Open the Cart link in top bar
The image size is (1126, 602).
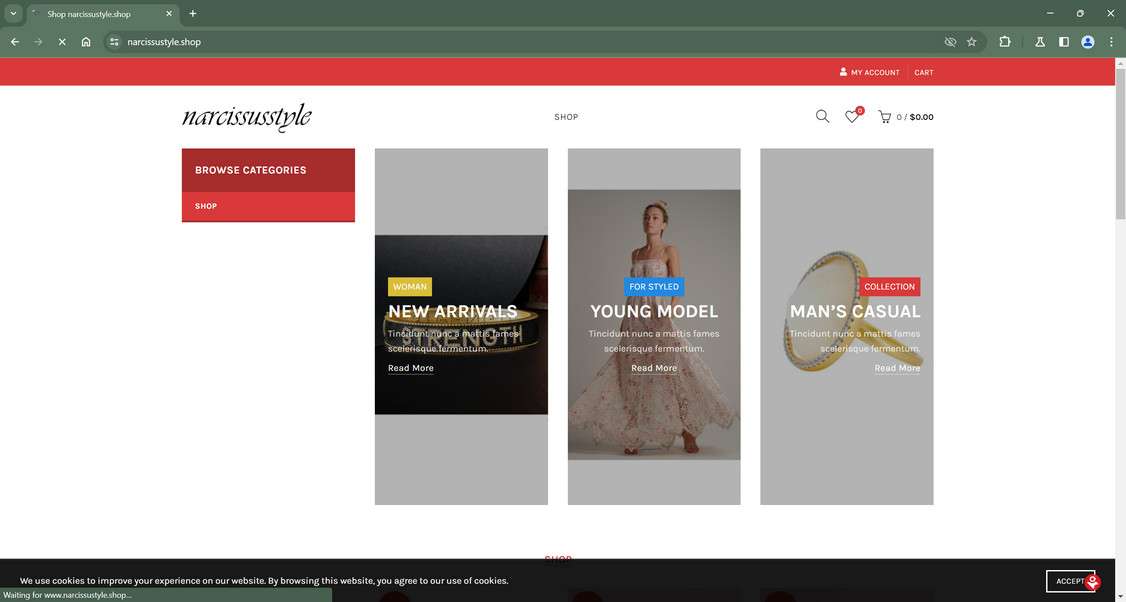(923, 73)
